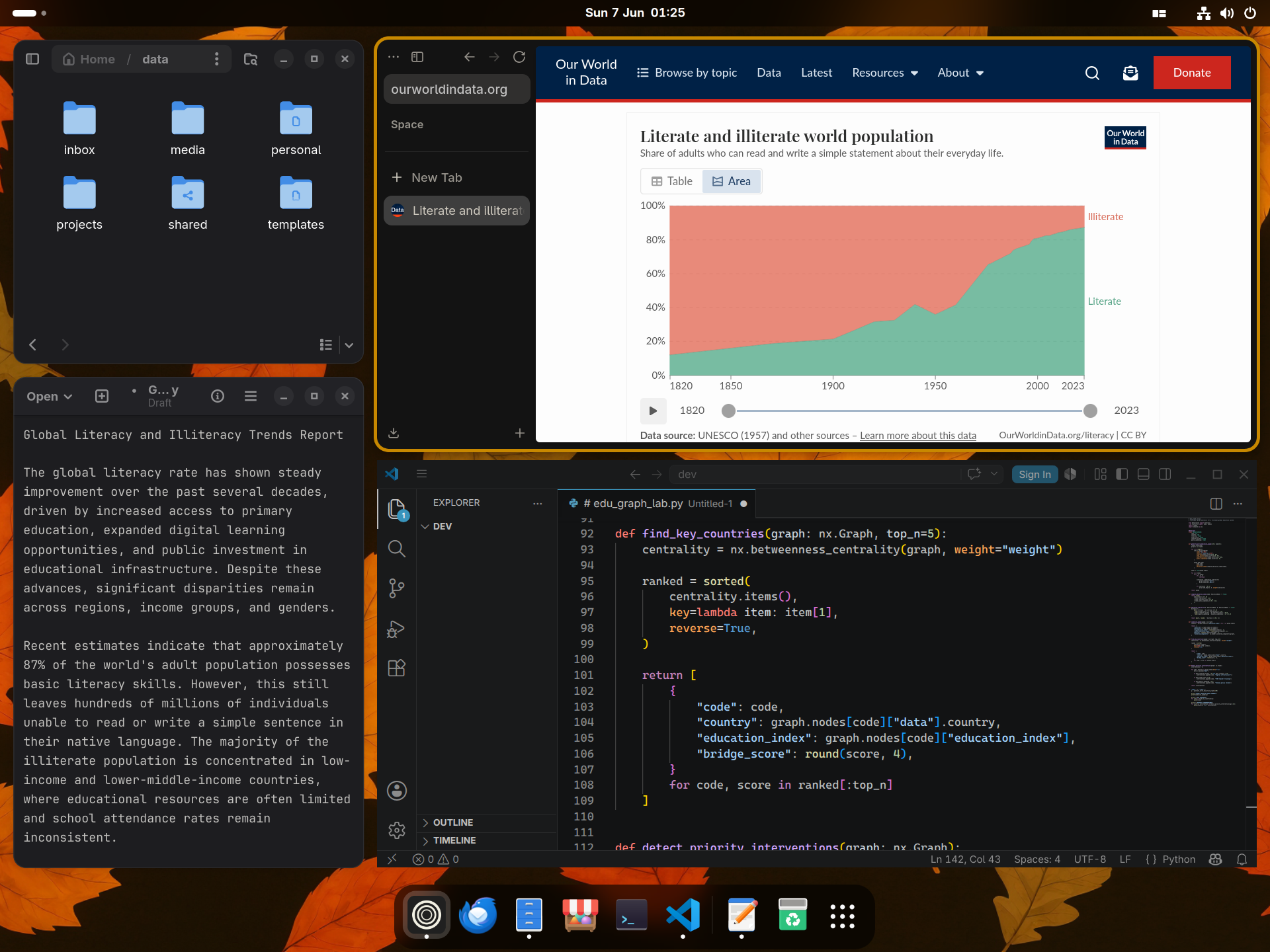Open the projects folder in Files
1270x952 pixels.
pos(79,204)
